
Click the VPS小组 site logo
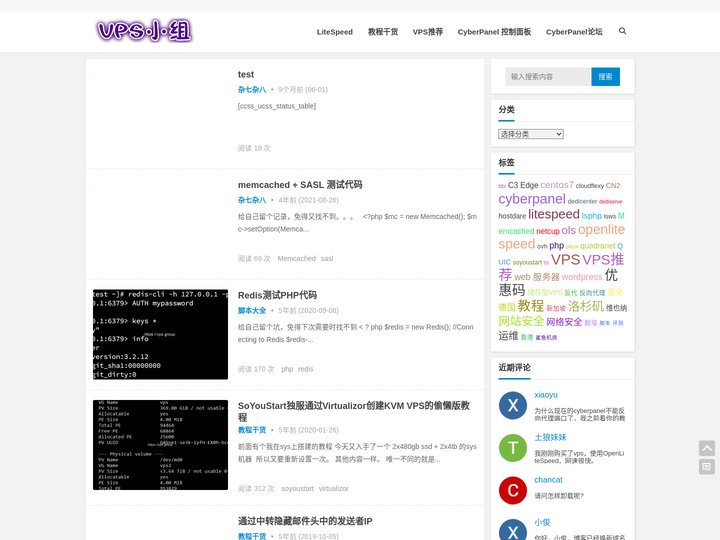click(x=144, y=31)
